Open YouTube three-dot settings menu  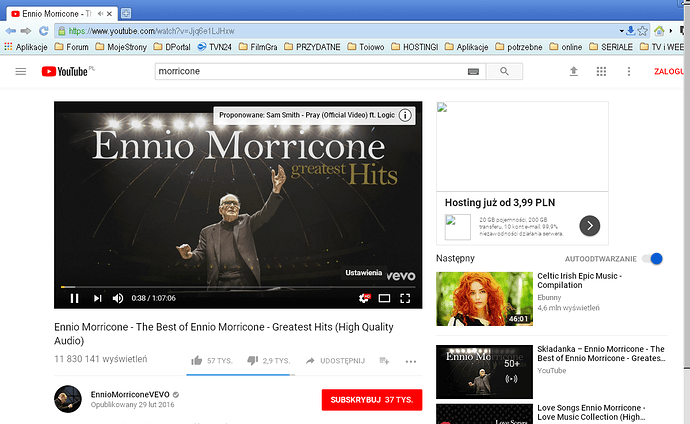coord(629,71)
